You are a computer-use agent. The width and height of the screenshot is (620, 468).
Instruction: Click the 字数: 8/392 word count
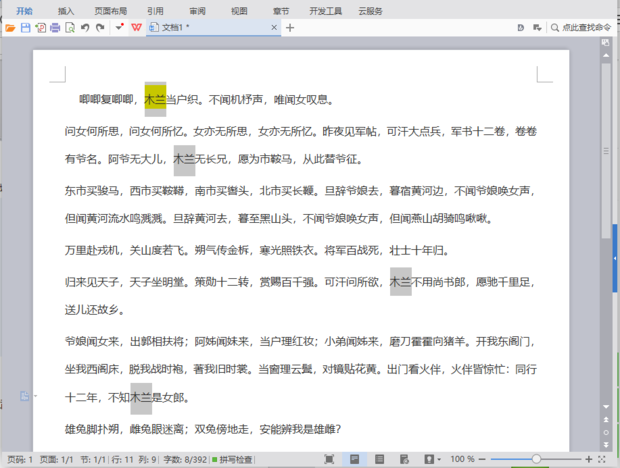(185, 459)
